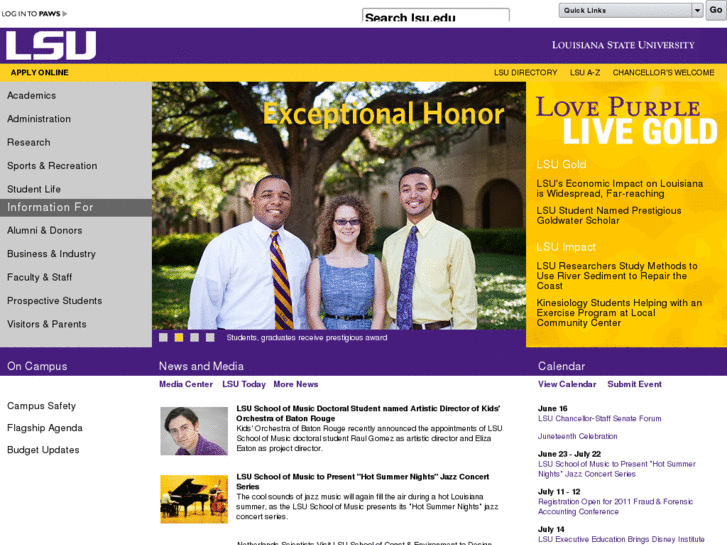Open Hot Summer Nights calendar event
This screenshot has height=545, width=727.
pyautogui.click(x=617, y=469)
